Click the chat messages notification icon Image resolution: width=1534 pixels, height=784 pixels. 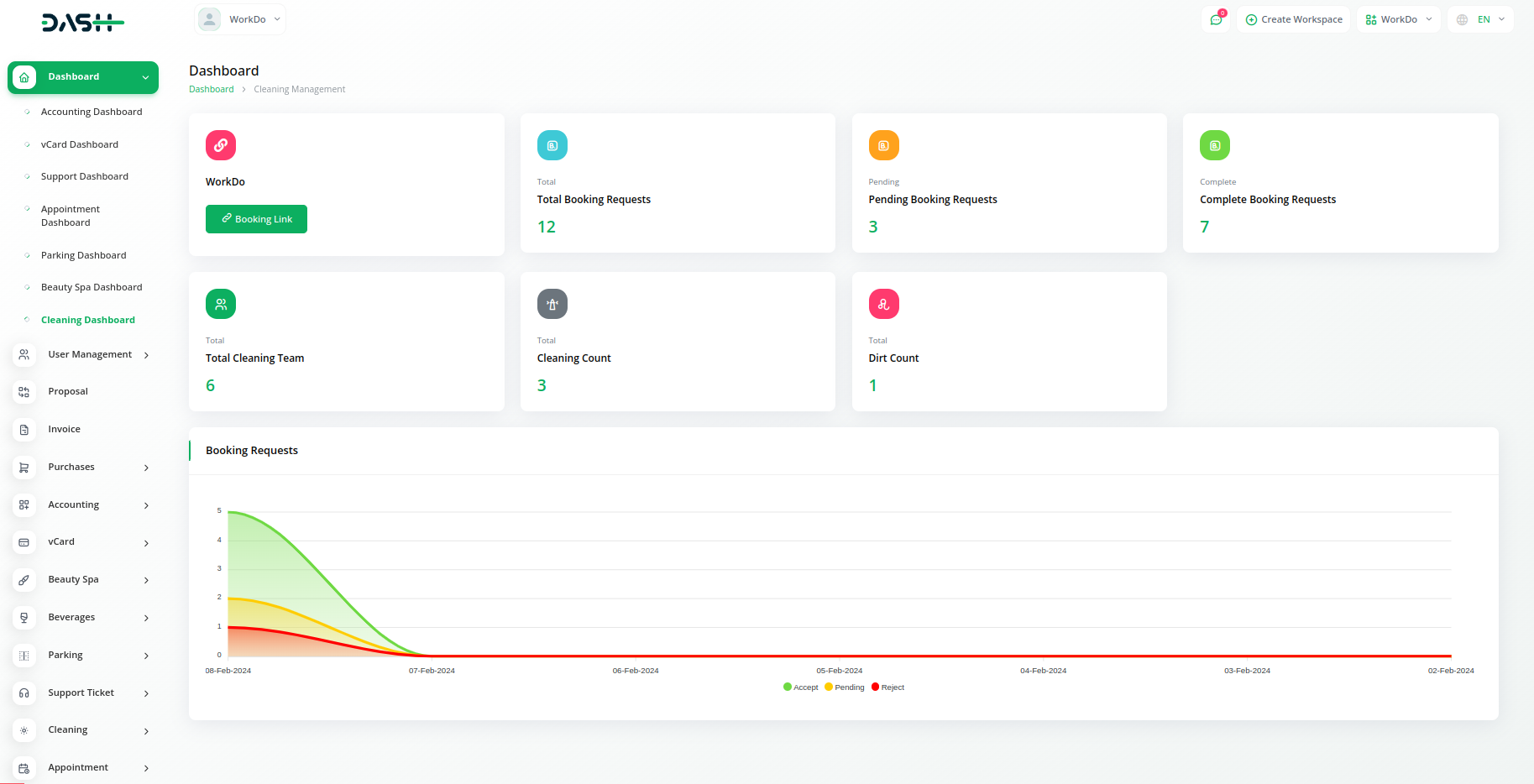1216,19
